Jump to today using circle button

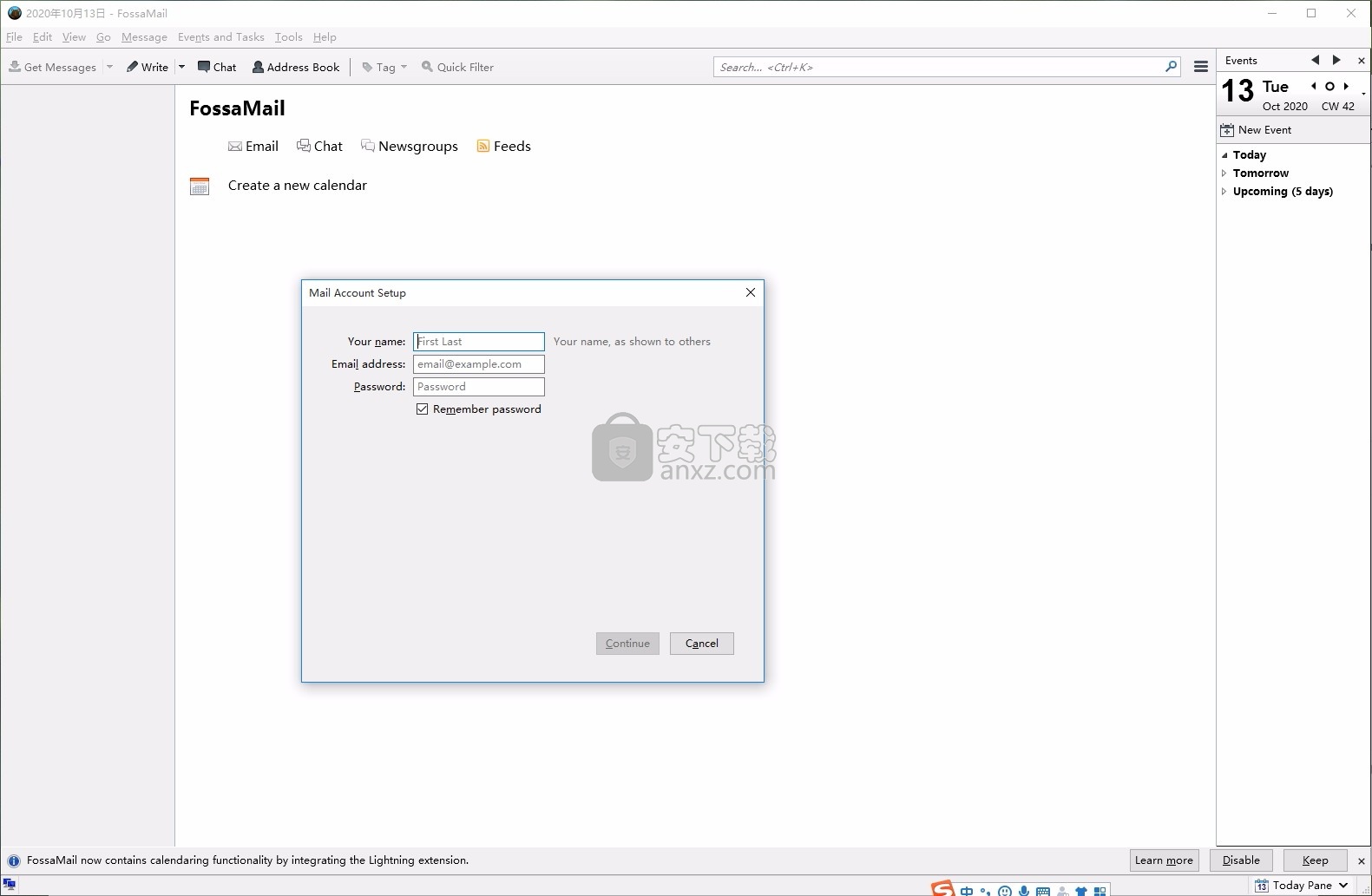point(1329,86)
